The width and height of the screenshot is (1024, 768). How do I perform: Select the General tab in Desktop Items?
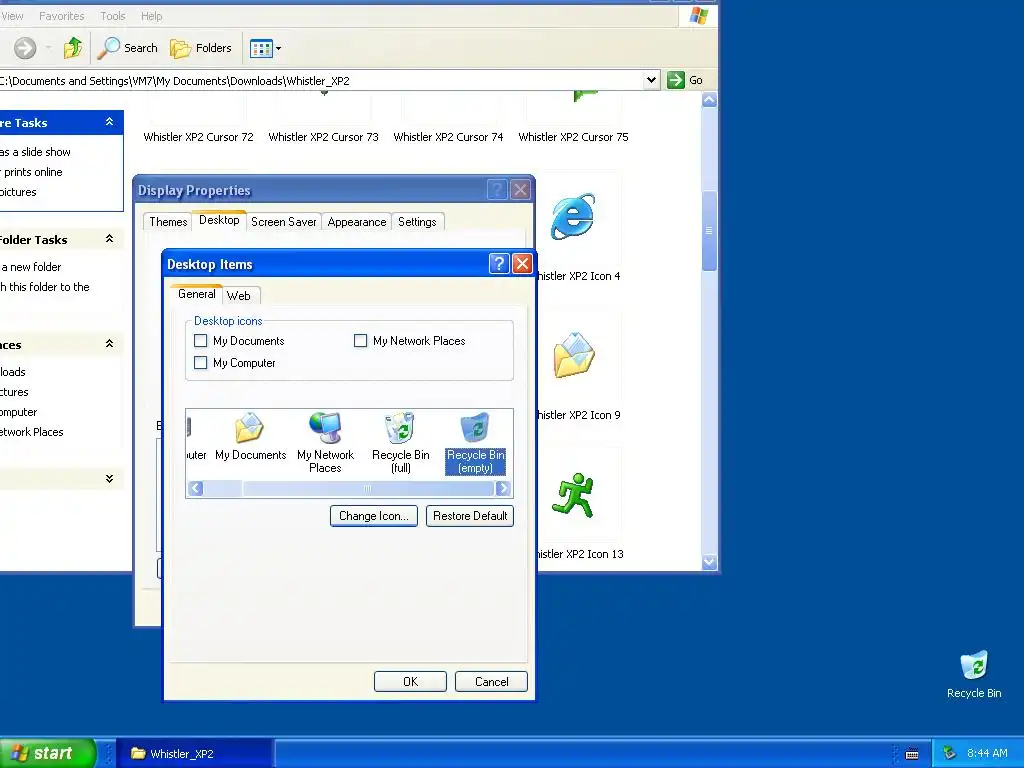click(x=197, y=294)
